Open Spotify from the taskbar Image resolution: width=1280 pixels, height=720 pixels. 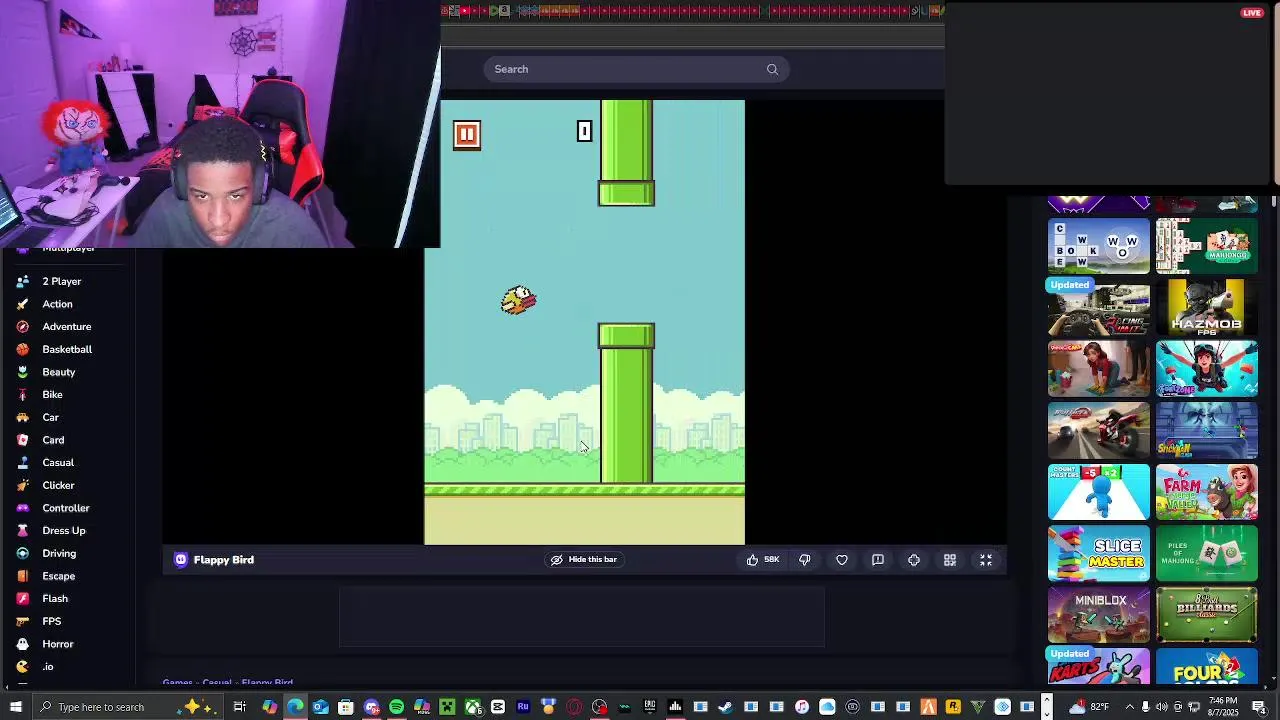tap(396, 707)
